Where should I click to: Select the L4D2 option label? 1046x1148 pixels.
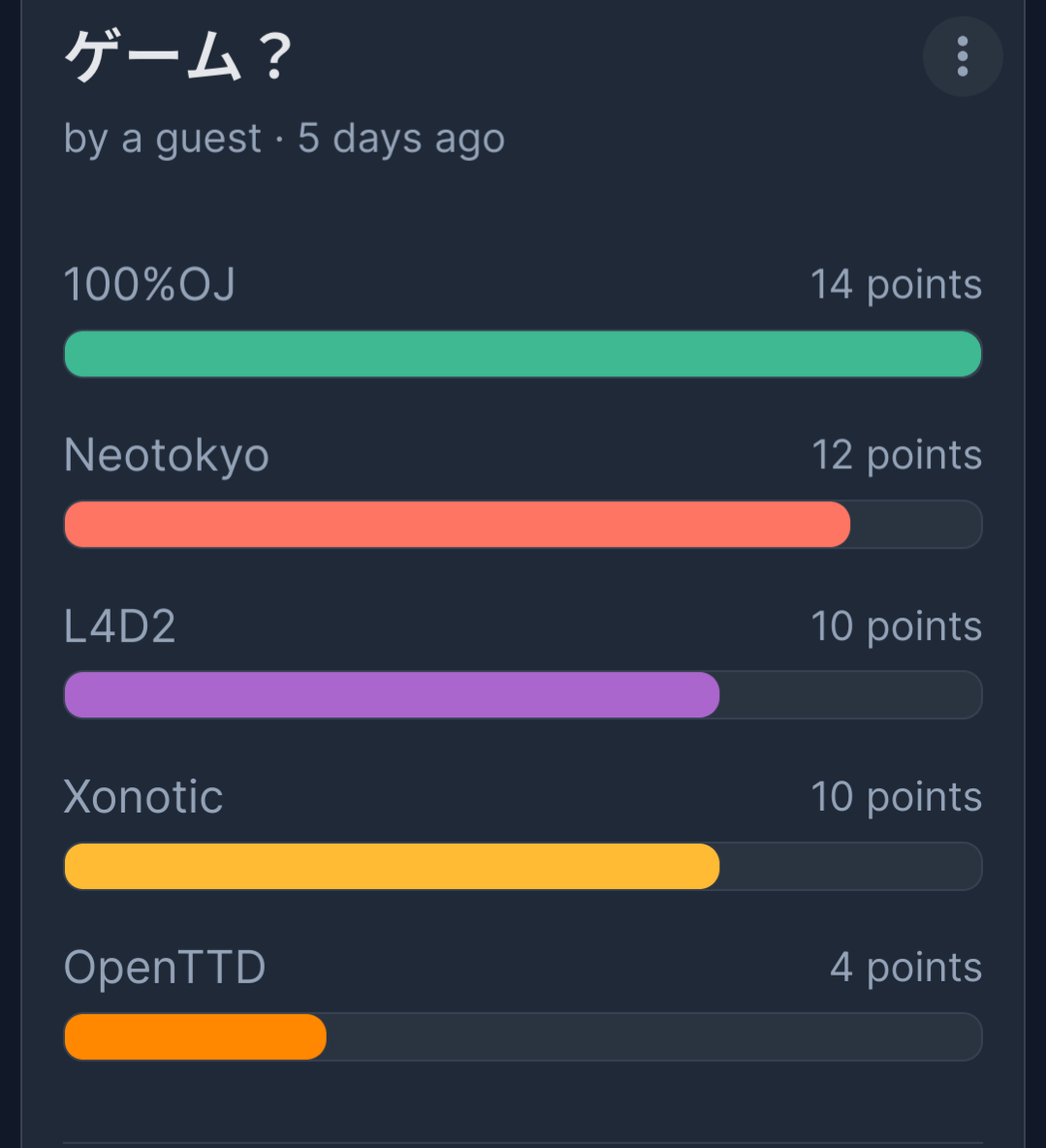pos(119,626)
